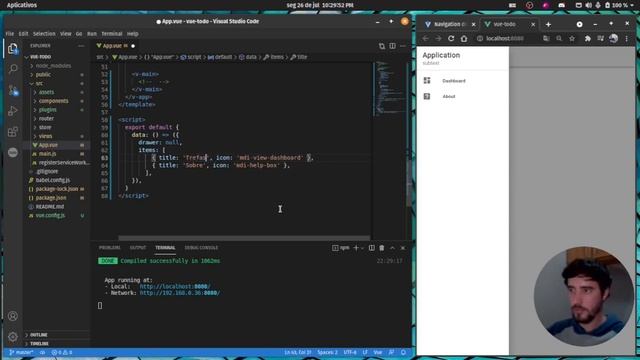Collapse the src folder
This screenshot has width=640, height=360.
click(x=39, y=83)
